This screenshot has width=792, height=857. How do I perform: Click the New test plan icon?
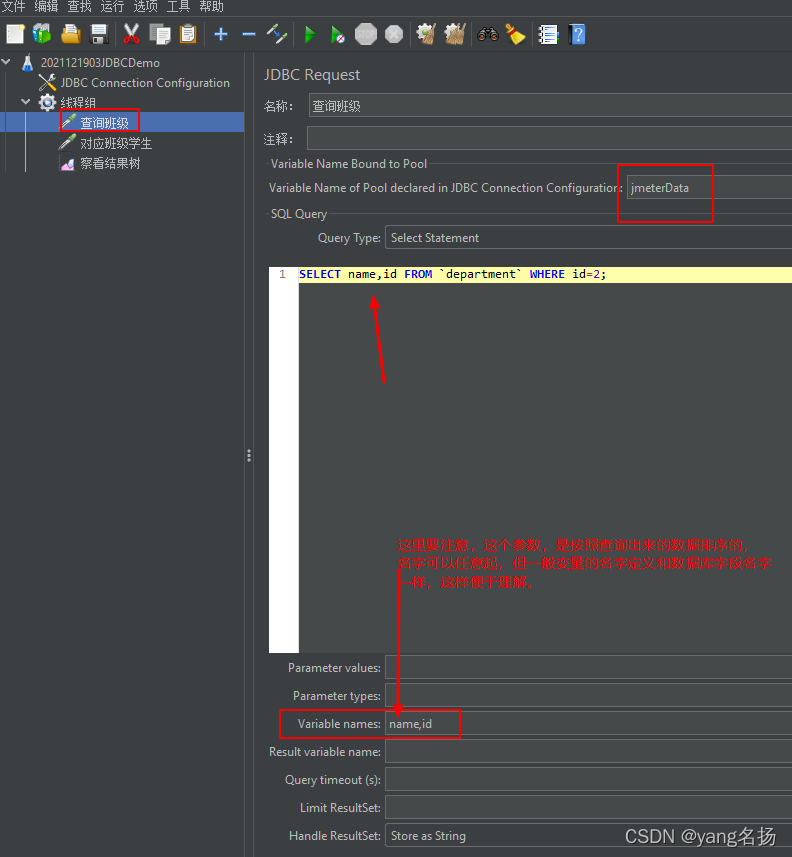[x=15, y=35]
